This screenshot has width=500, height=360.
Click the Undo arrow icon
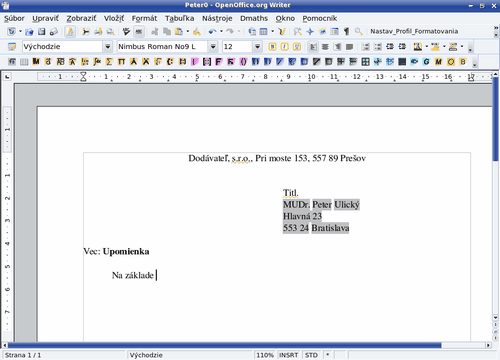click(212, 32)
